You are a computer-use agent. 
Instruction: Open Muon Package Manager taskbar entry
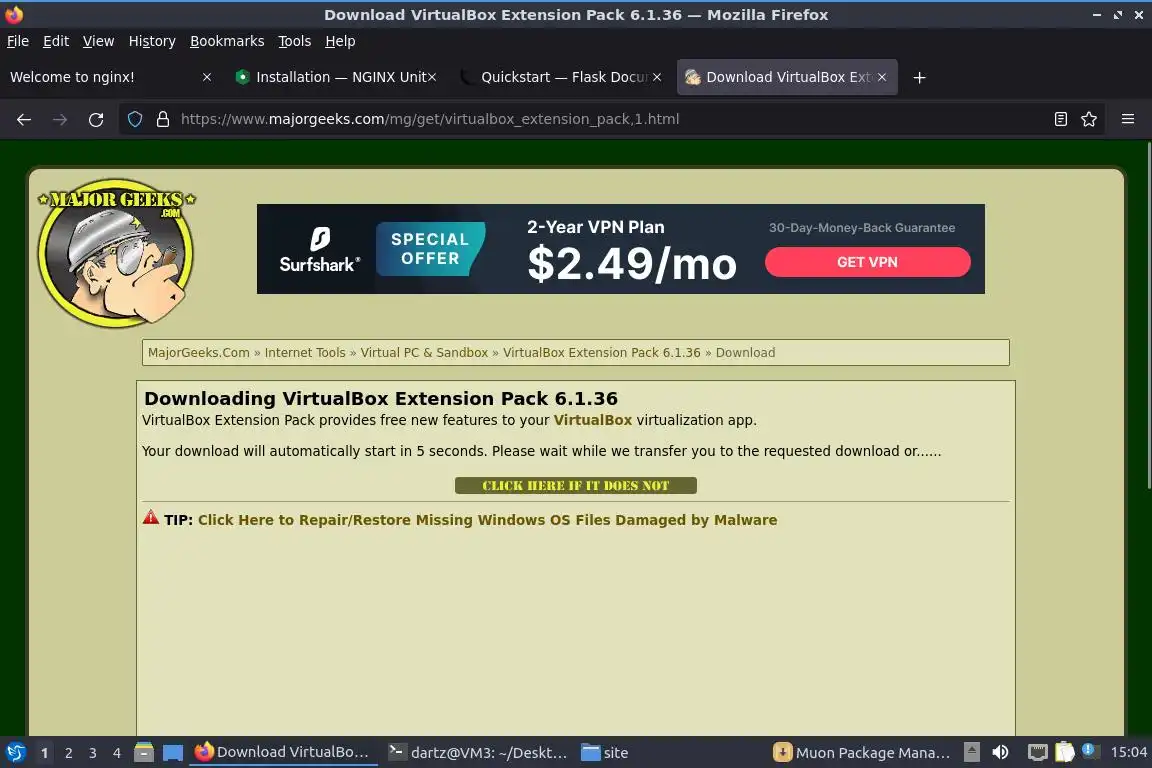[x=863, y=753]
